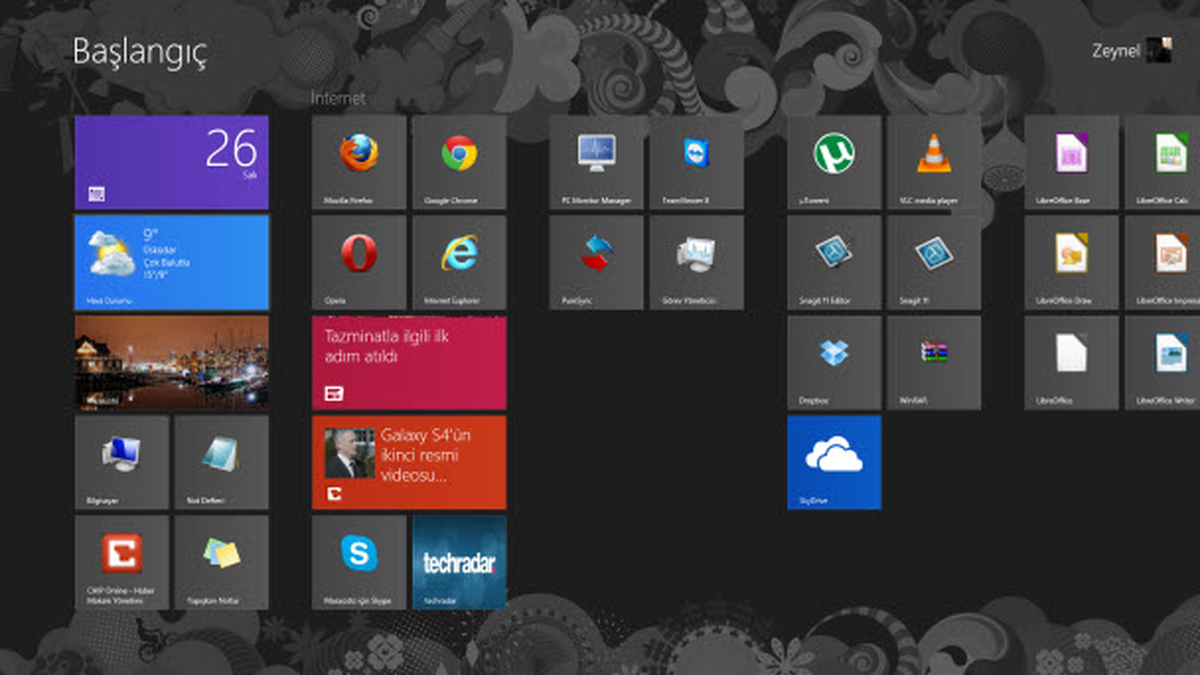Launch Internet Explorer
1200x675 pixels.
[458, 262]
